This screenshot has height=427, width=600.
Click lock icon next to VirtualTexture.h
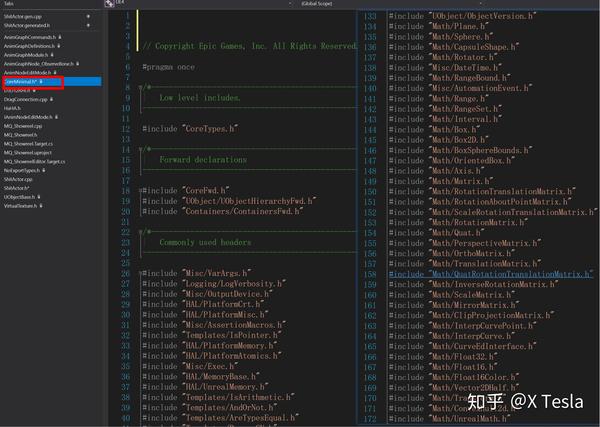click(41, 205)
